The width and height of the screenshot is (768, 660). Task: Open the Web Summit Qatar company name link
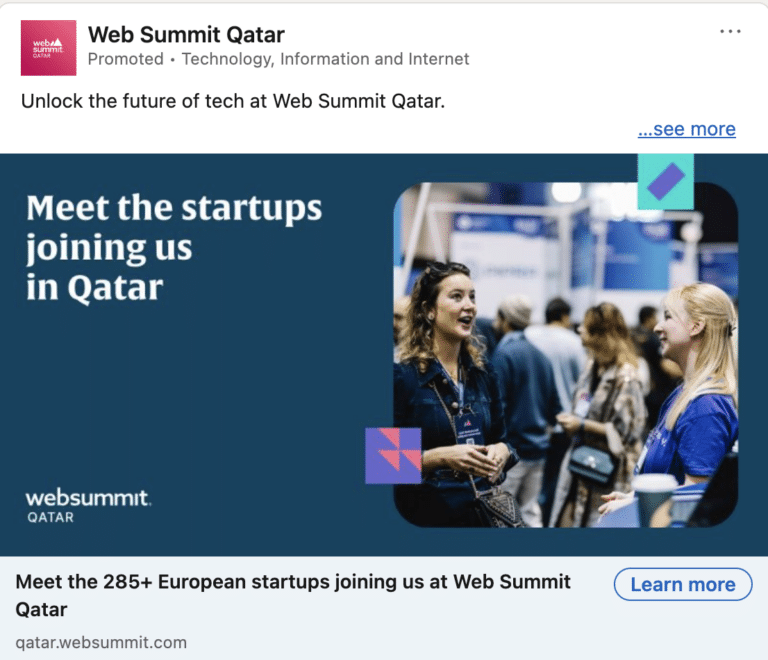(186, 35)
